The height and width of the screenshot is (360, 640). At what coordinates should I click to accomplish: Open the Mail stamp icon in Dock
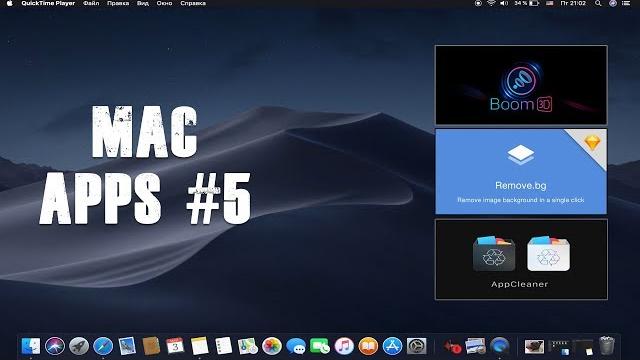(127, 346)
